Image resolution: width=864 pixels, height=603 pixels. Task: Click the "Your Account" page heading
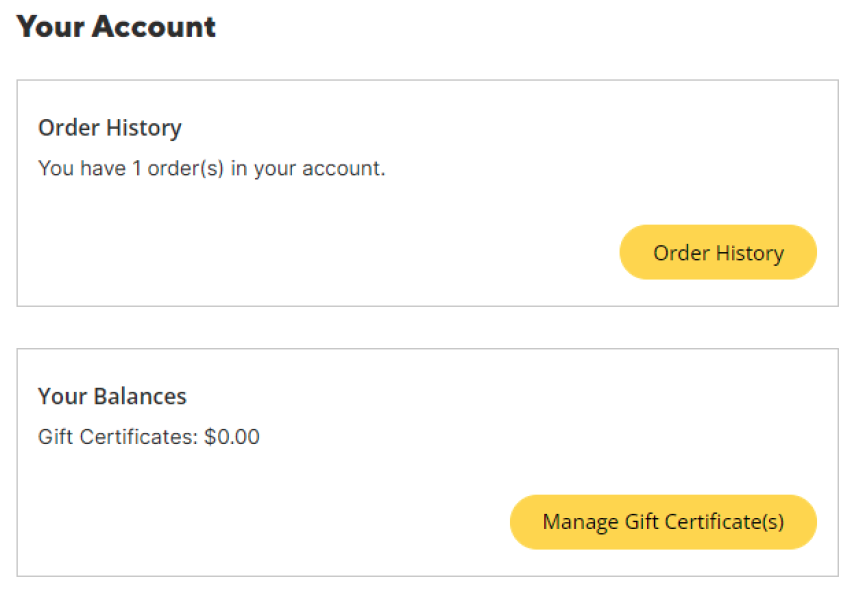point(116,27)
